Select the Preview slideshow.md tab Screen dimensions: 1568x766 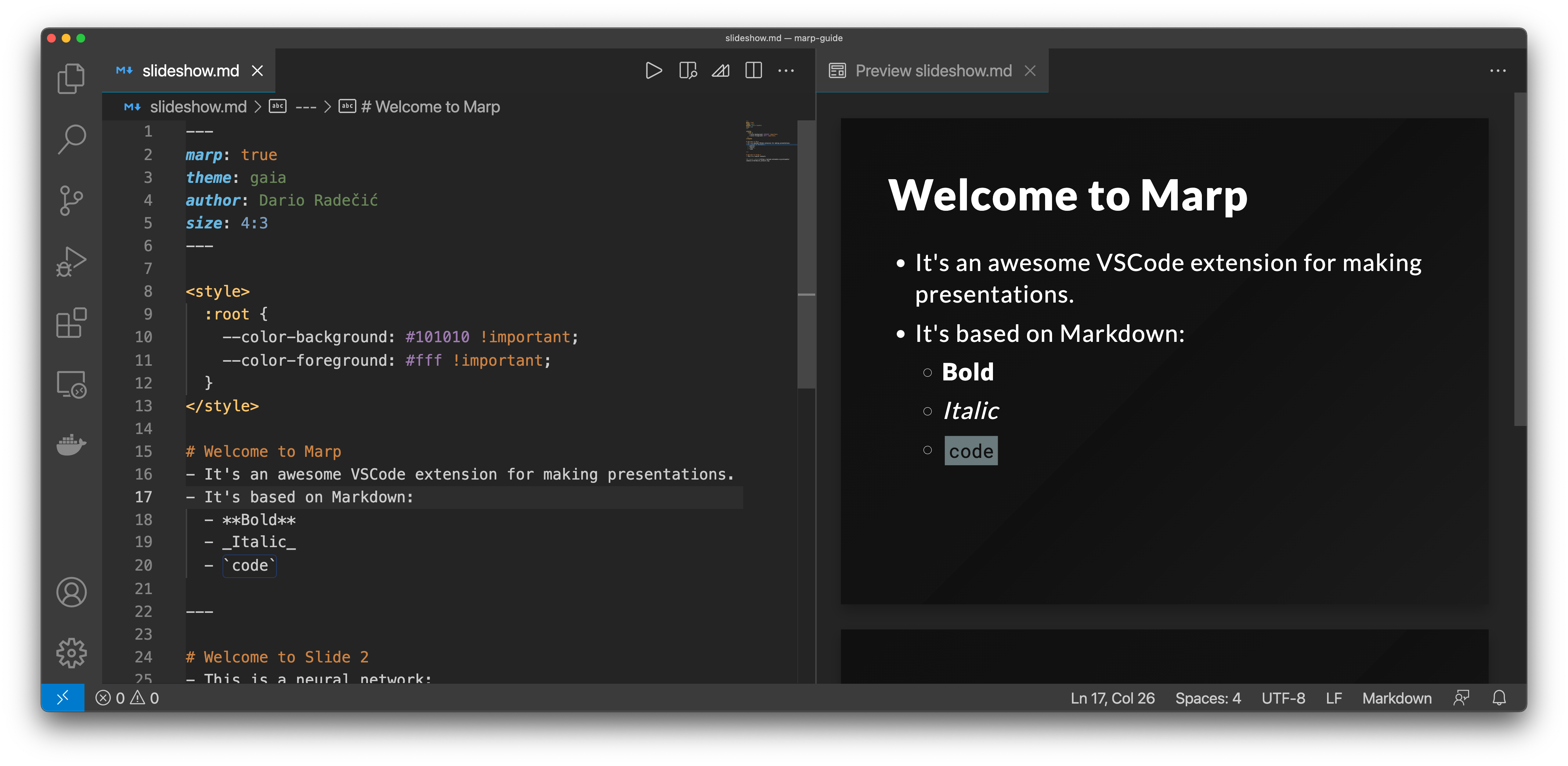coord(932,71)
